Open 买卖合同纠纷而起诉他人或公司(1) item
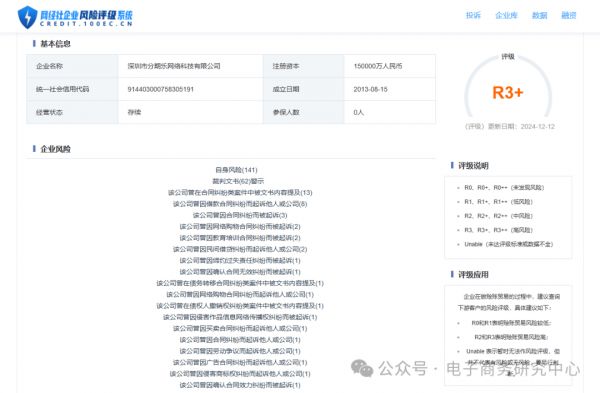The image size is (600, 393). (240, 328)
